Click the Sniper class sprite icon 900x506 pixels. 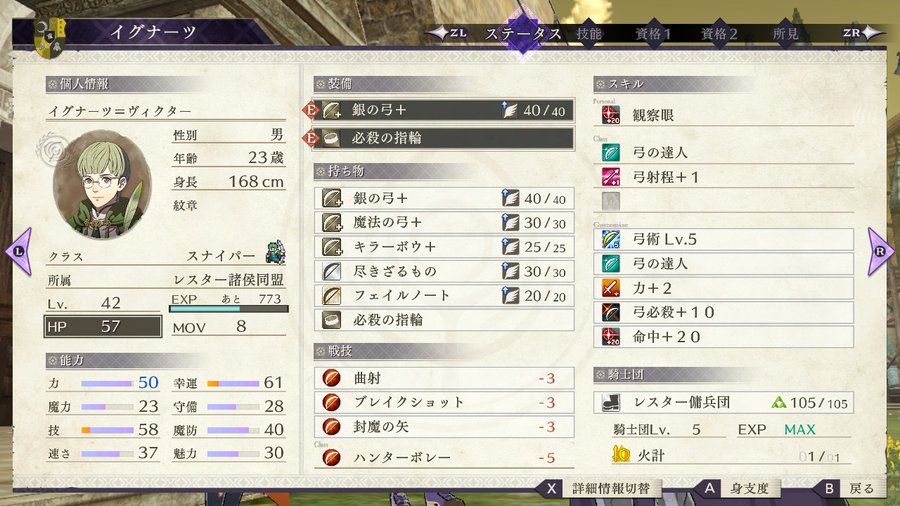[x=276, y=252]
